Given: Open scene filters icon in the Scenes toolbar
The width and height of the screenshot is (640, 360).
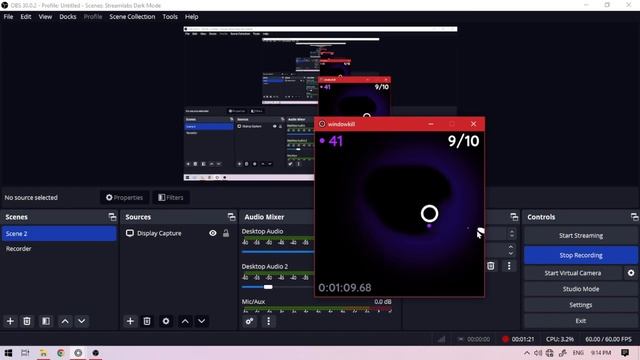Looking at the screenshot, I should tap(46, 321).
